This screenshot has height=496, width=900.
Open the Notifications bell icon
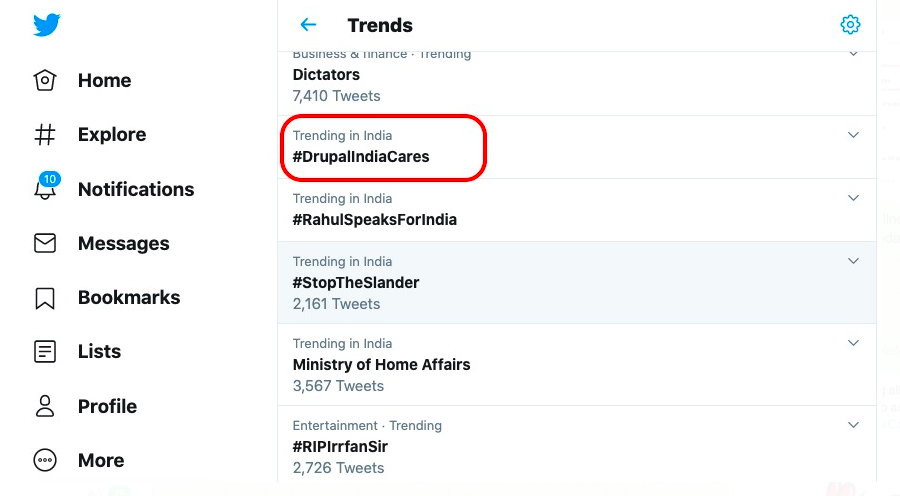point(45,189)
